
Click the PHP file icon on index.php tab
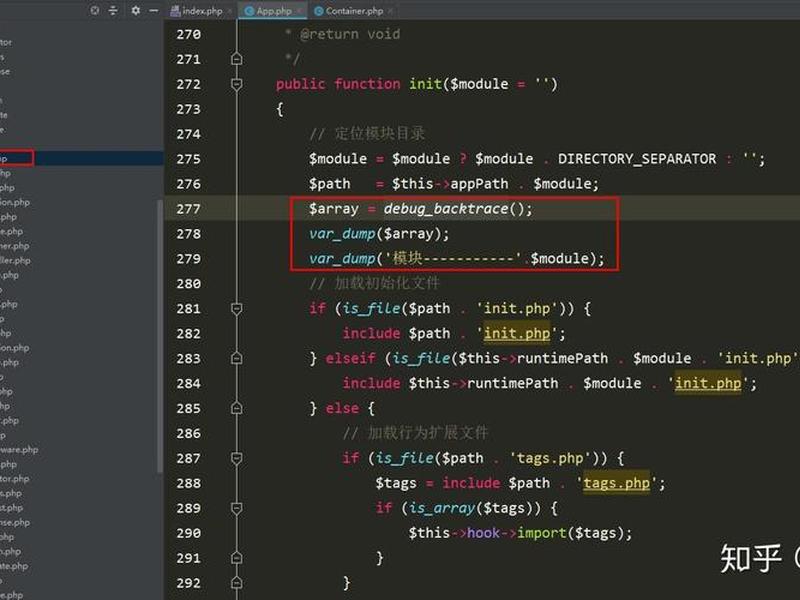point(175,11)
